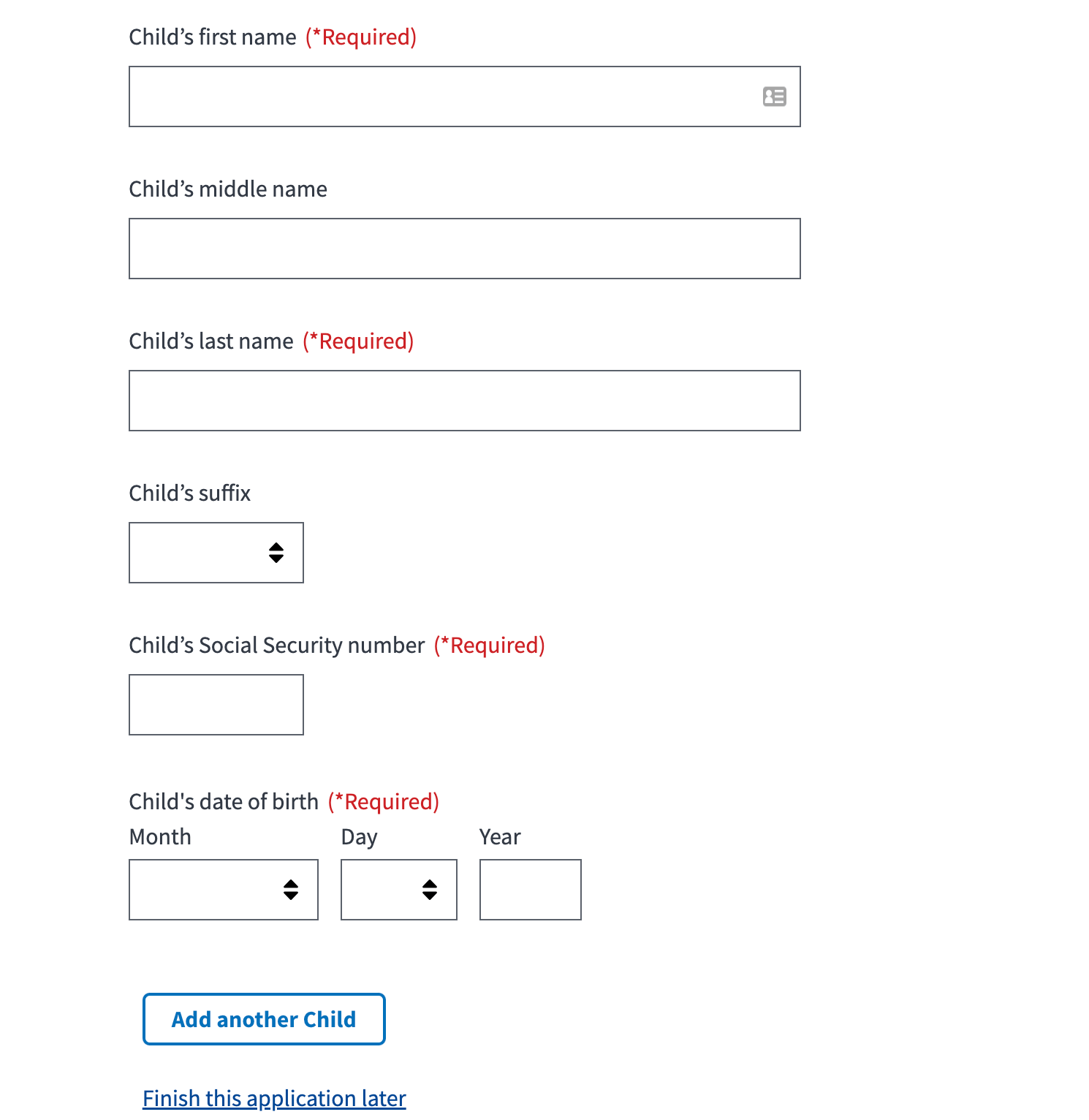The width and height of the screenshot is (1089, 1120).
Task: Open the Finish this application later link
Action: 273,1097
